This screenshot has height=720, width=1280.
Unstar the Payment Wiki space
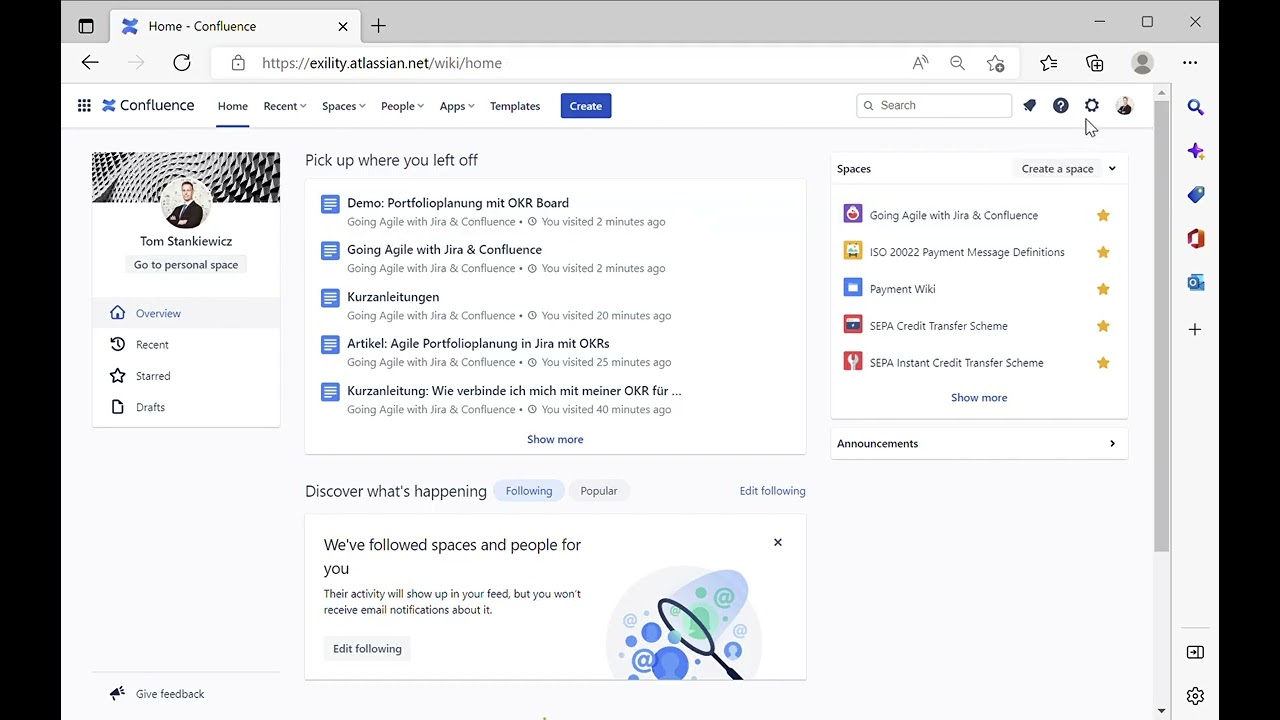[x=1103, y=289]
